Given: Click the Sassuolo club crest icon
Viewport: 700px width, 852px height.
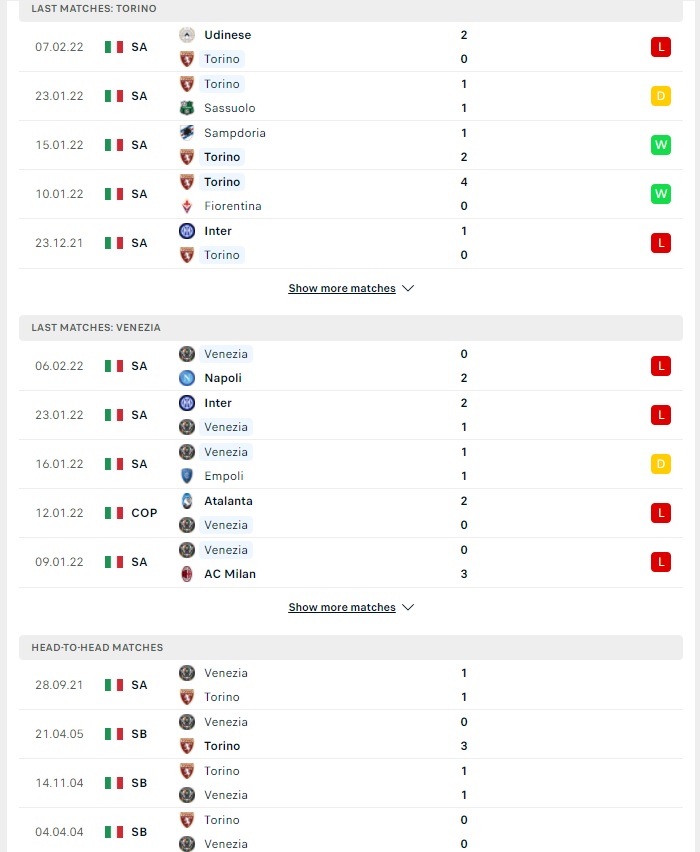Looking at the screenshot, I should coord(186,108).
